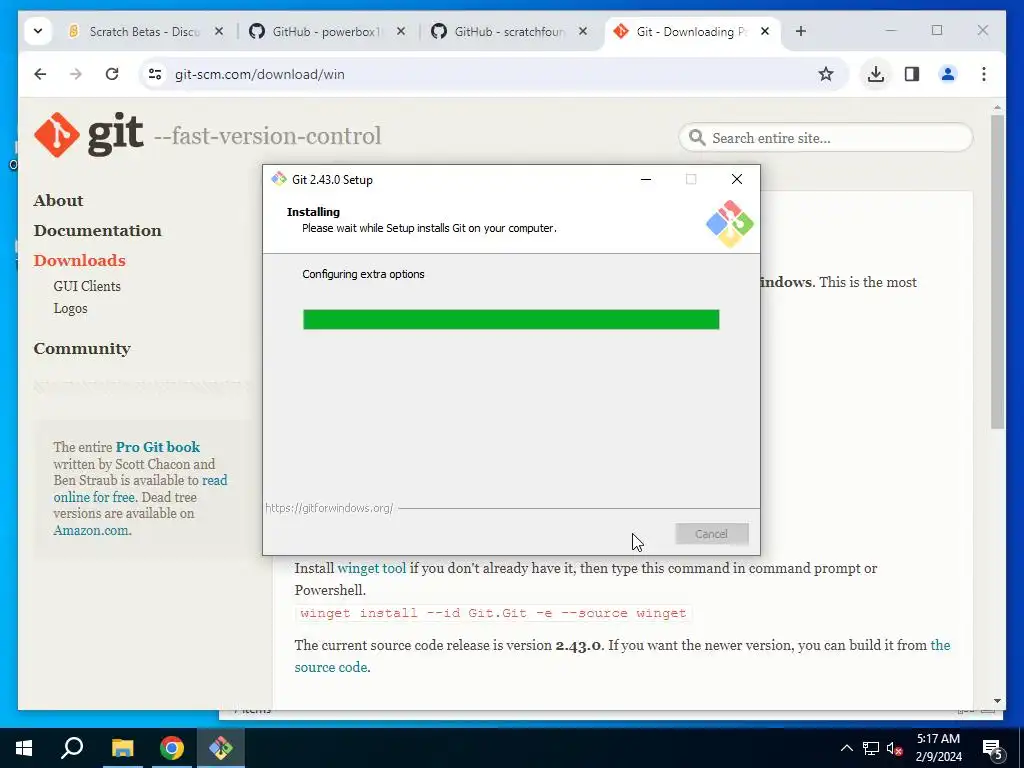Click the Git for Windows logo in installer
The width and height of the screenshot is (1024, 768).
point(729,224)
